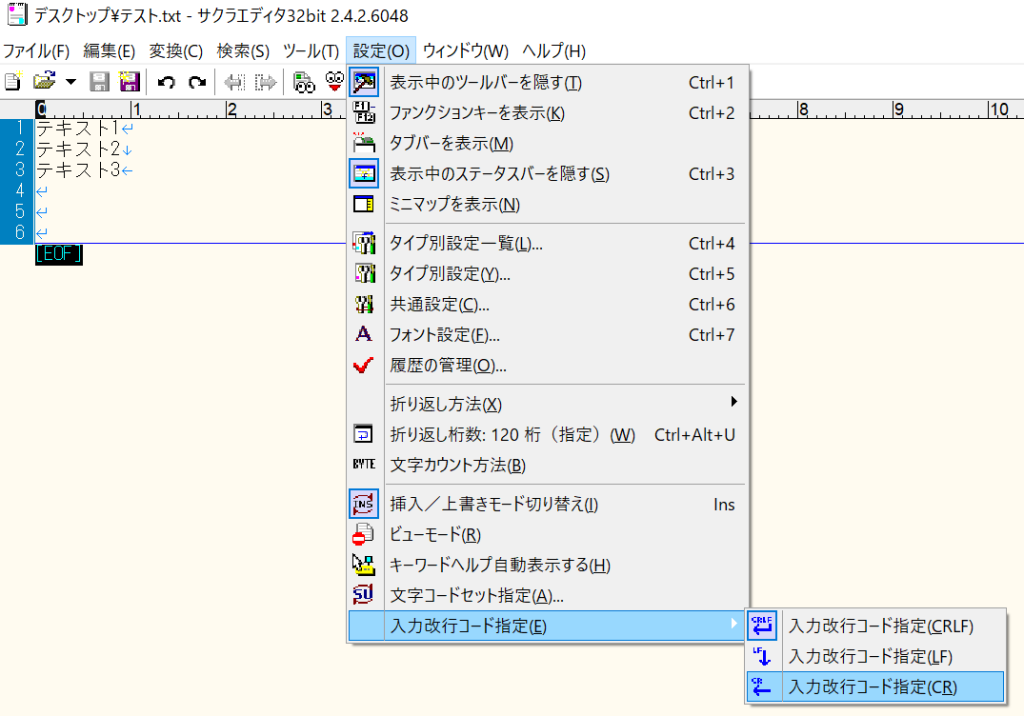Hide the displayed status bar

point(499,174)
